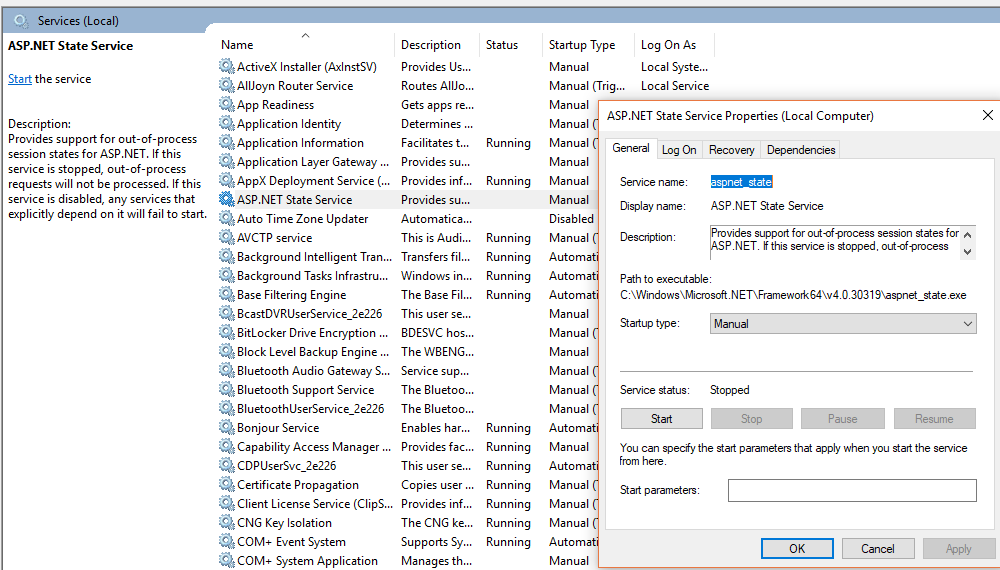Click the AVCTP service gear icon

tap(226, 237)
